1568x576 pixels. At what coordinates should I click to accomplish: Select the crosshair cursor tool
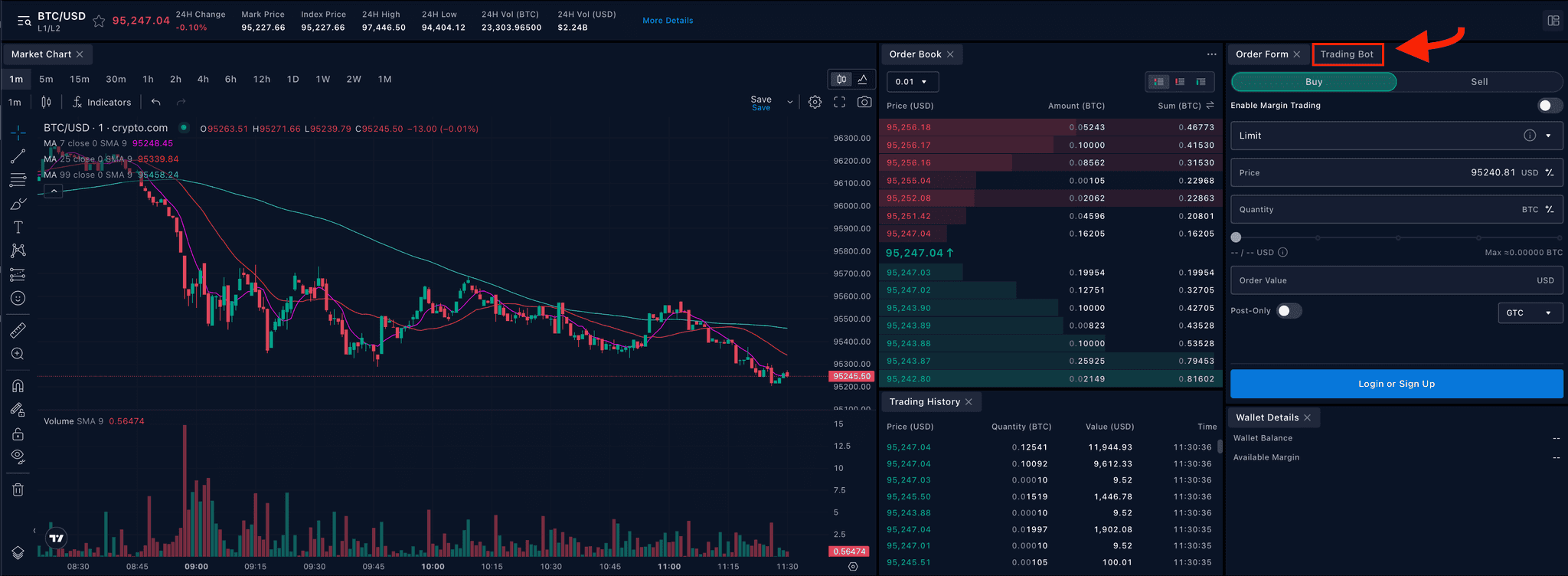click(x=18, y=133)
